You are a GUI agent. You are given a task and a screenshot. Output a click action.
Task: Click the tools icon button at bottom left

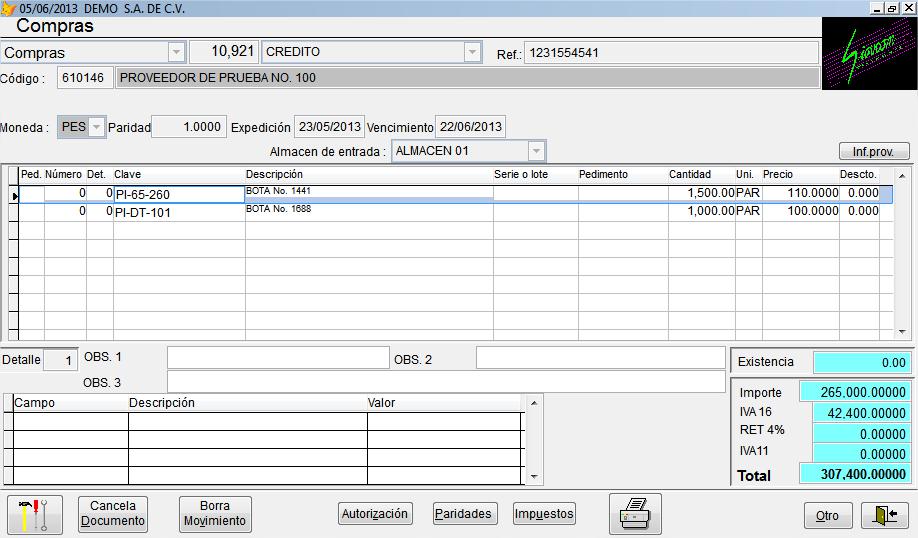34,514
